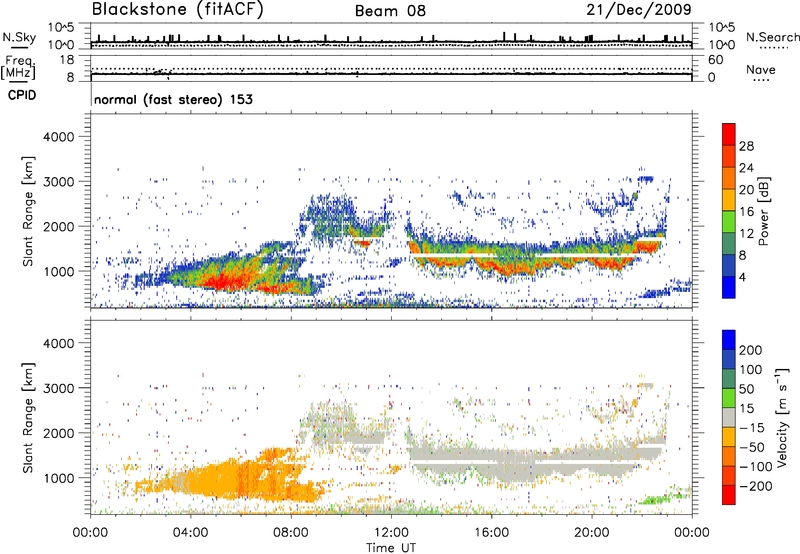Click the 2000 tick of the velocity panel
The image size is (800, 554).
click(59, 433)
